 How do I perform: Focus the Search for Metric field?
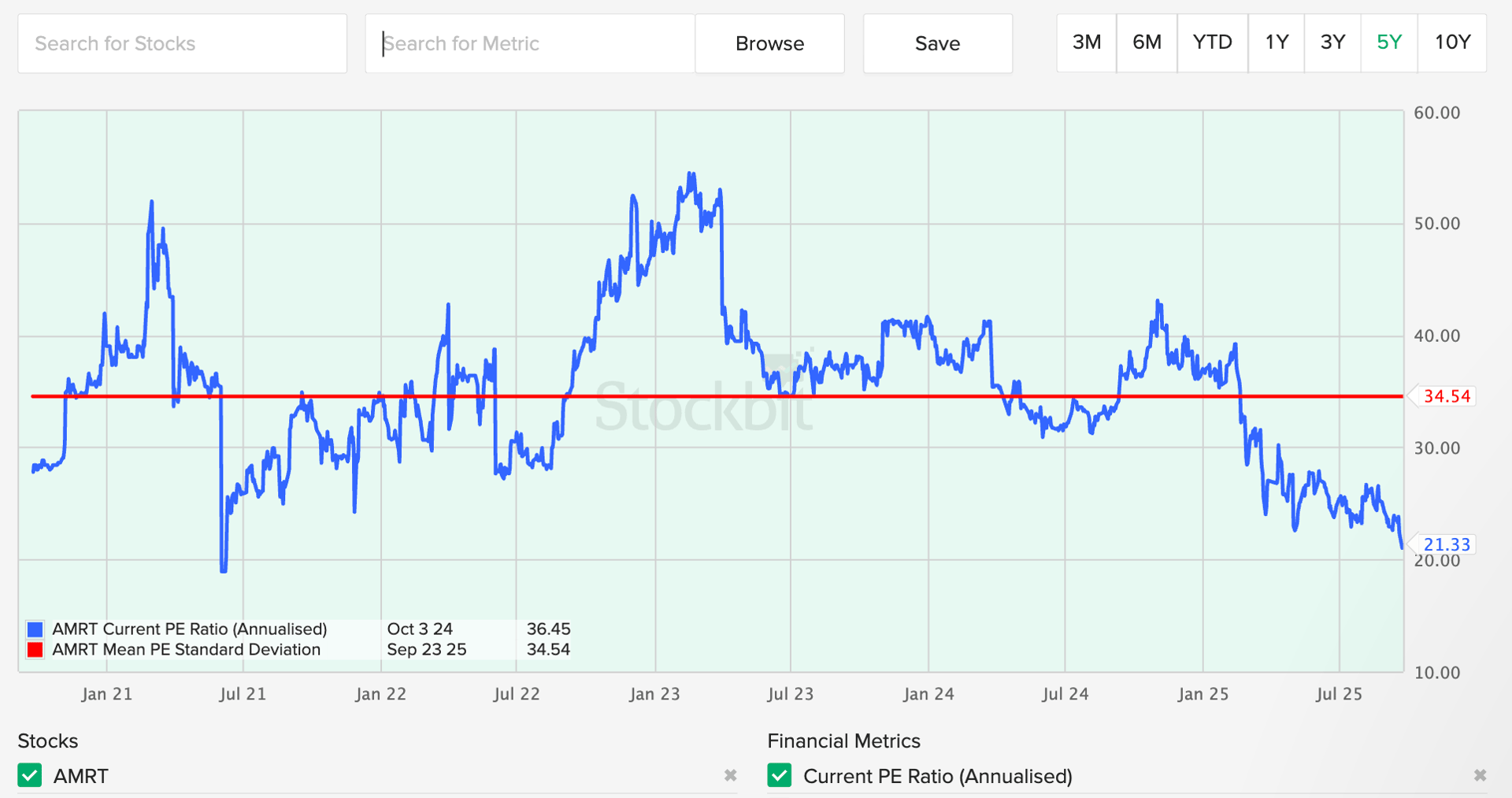tap(530, 43)
